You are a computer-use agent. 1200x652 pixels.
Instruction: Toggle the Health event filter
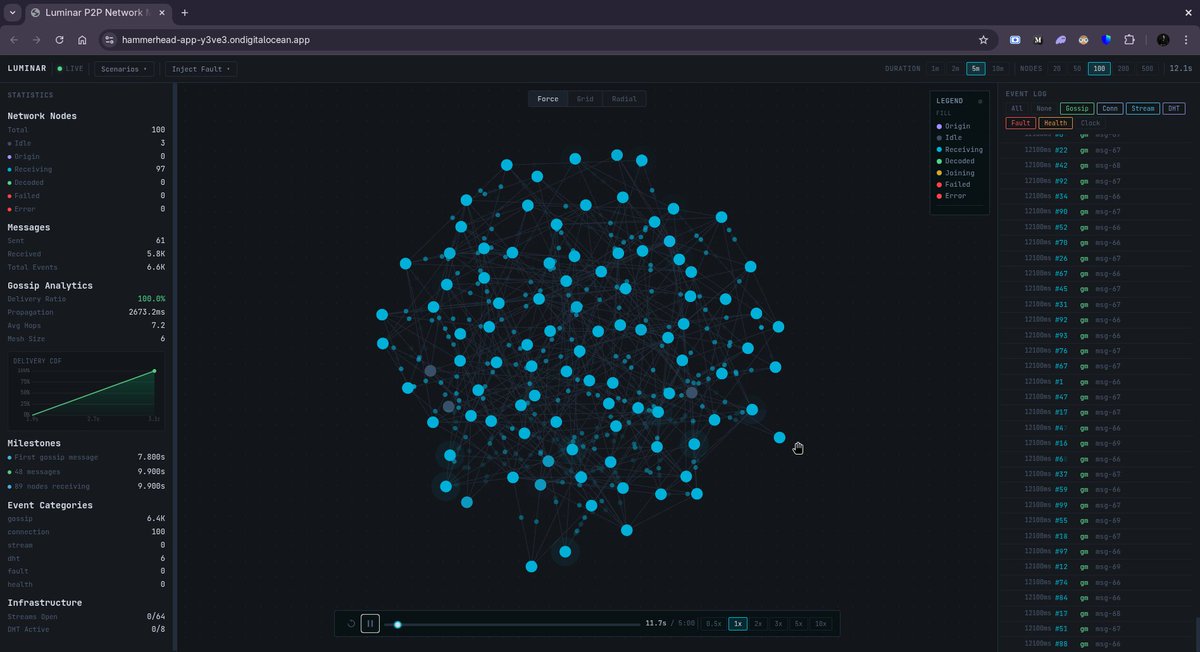(x=1055, y=123)
